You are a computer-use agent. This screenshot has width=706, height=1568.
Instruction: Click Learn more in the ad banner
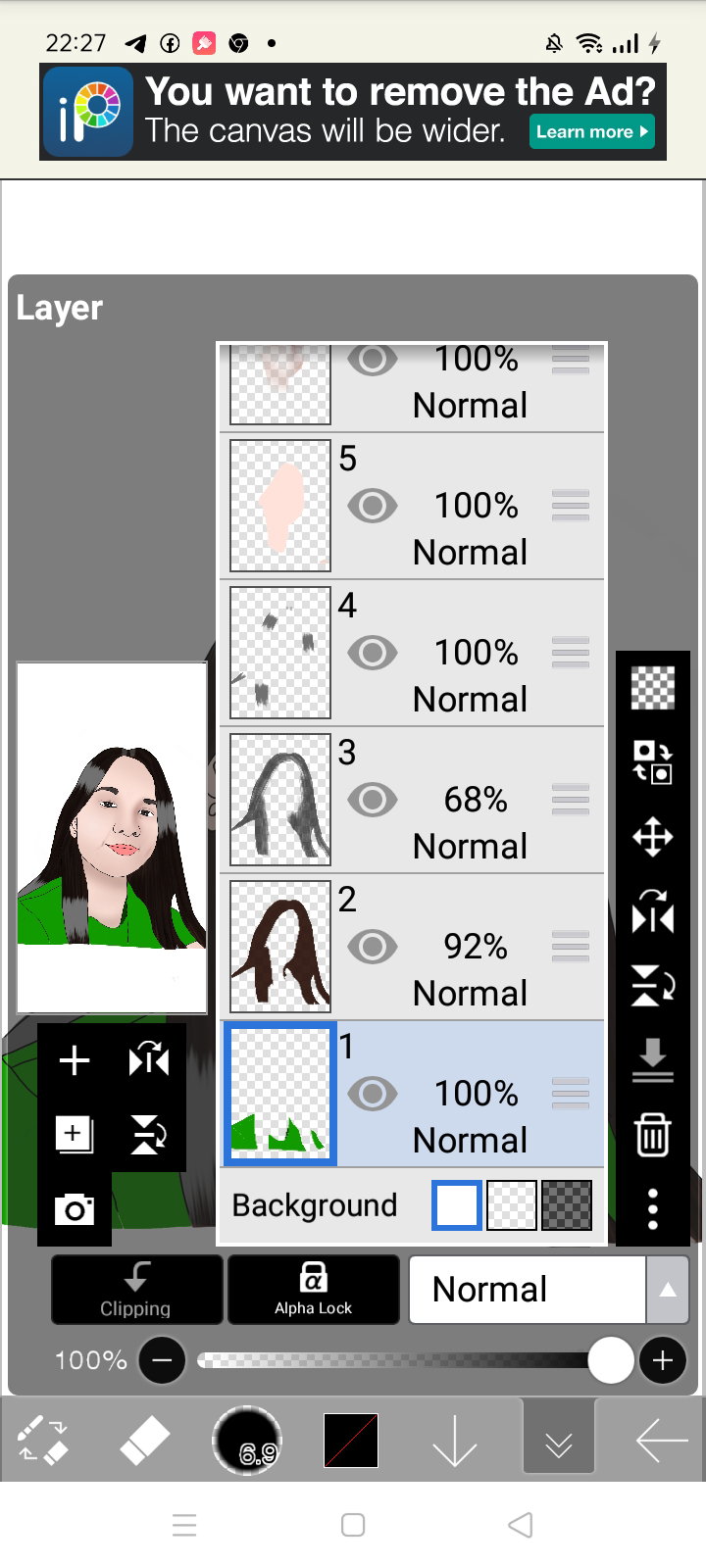point(592,131)
